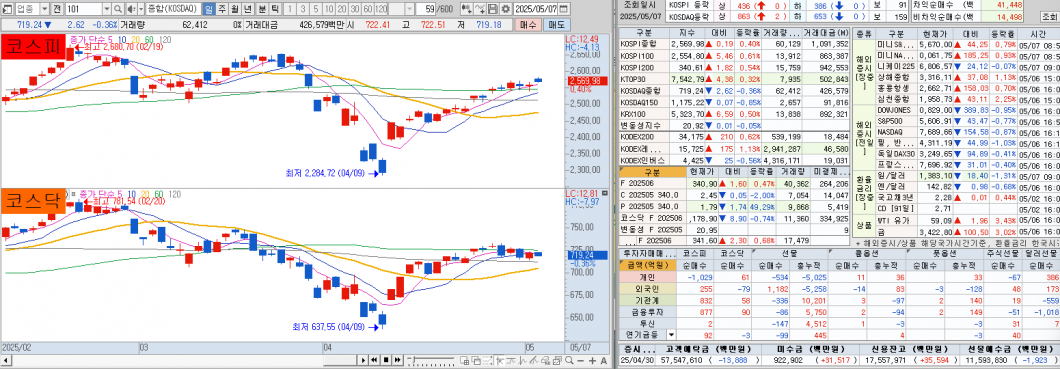Click the 매도 sell button
The width and height of the screenshot is (1060, 369).
556,25
